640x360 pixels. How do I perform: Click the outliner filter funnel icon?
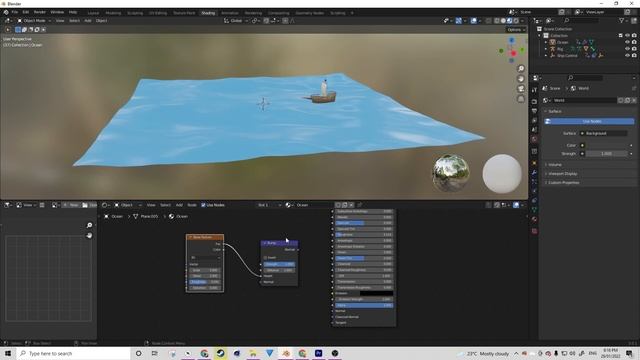pyautogui.click(x=621, y=20)
